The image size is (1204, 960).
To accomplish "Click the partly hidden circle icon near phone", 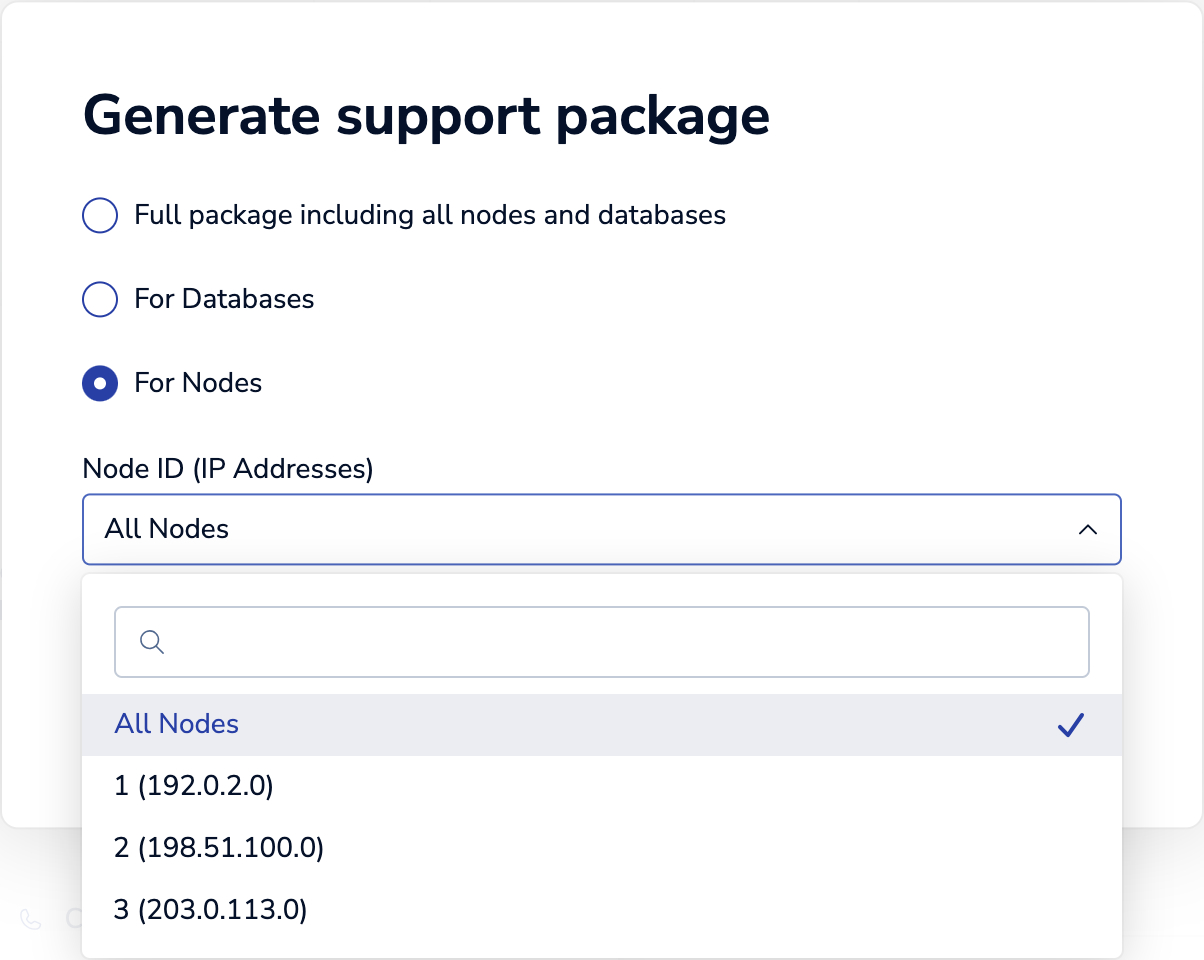I will (x=73, y=919).
